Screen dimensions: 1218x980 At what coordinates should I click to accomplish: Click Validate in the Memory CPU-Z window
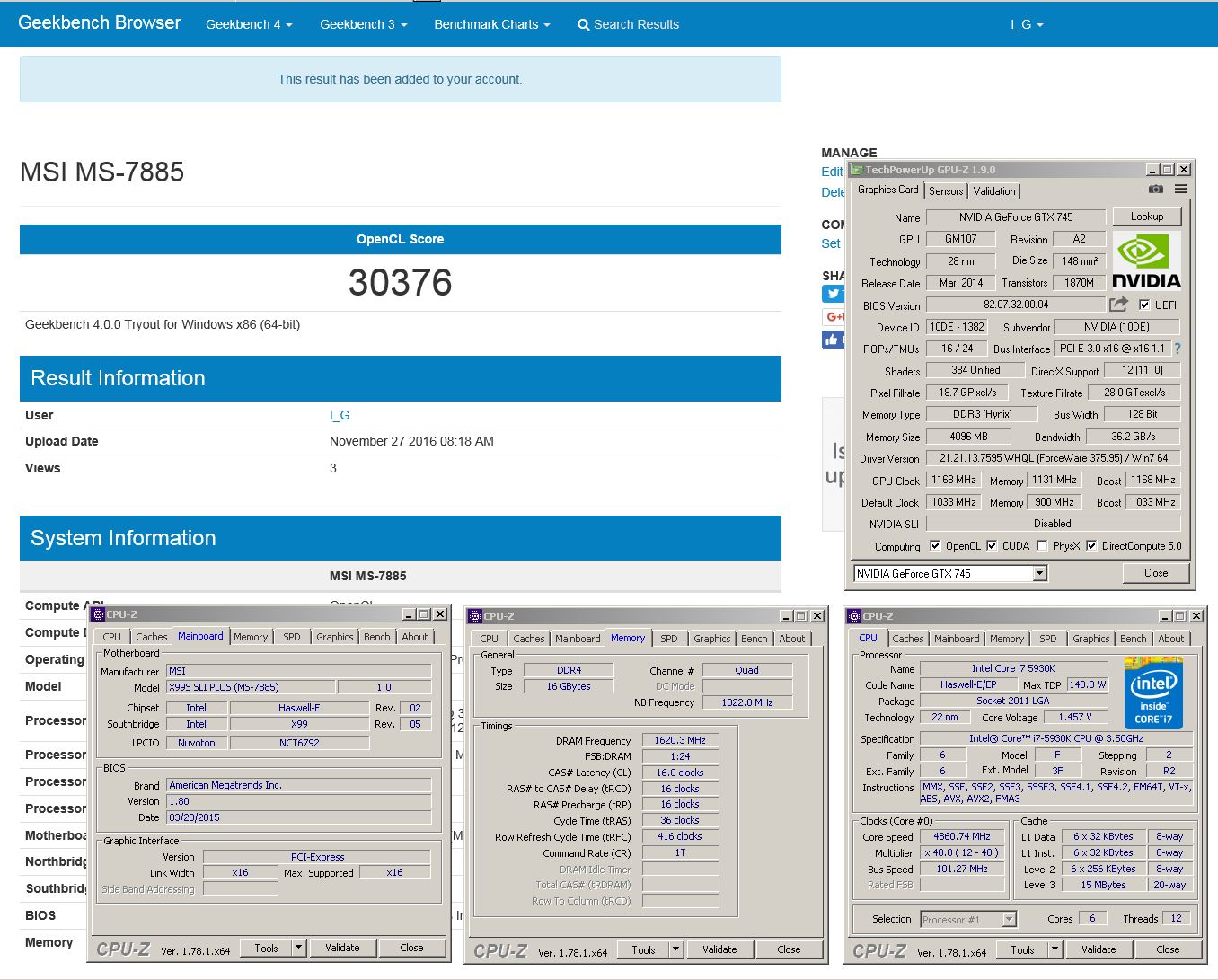click(719, 949)
